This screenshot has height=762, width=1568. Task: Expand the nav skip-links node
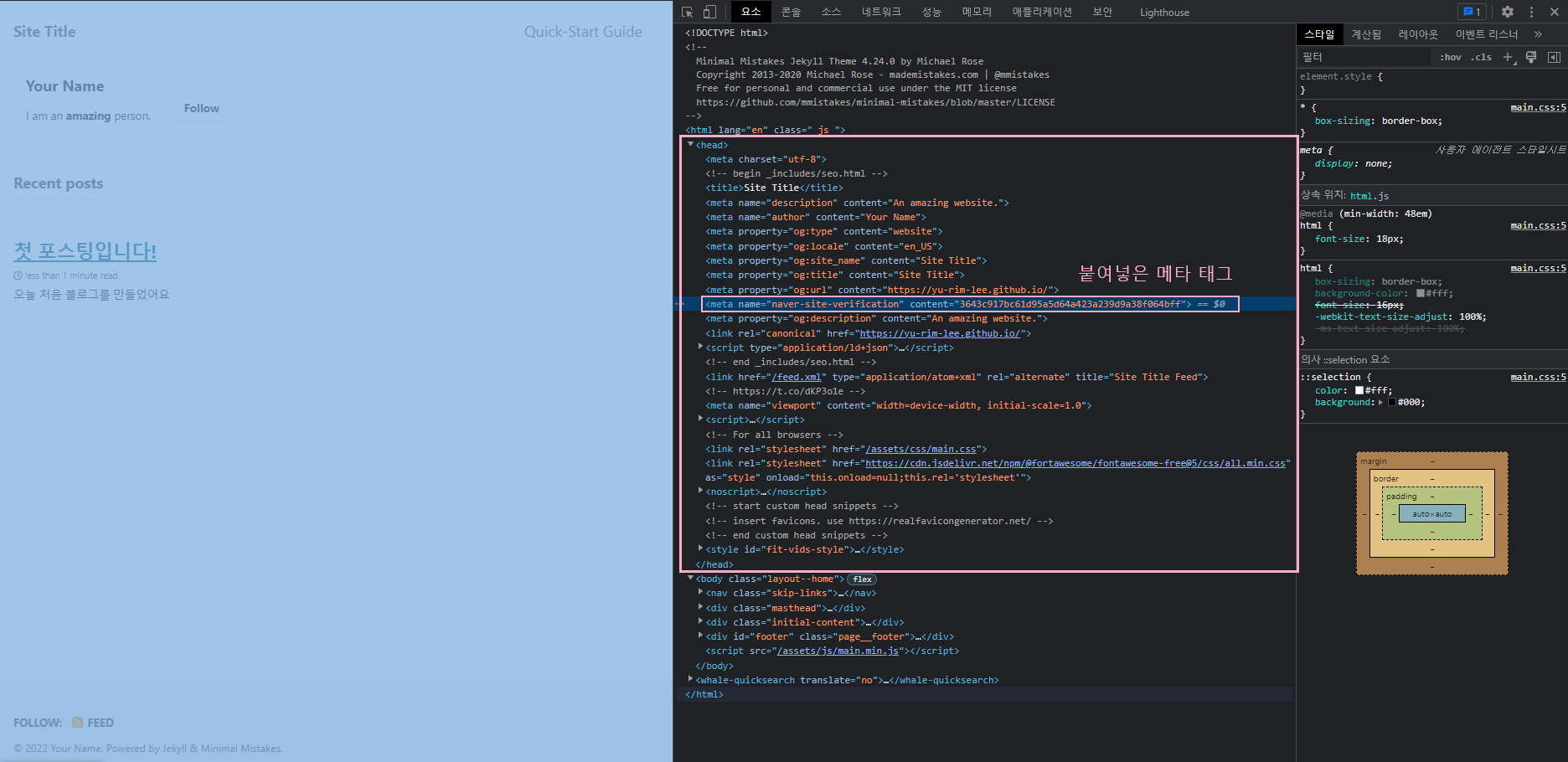700,593
